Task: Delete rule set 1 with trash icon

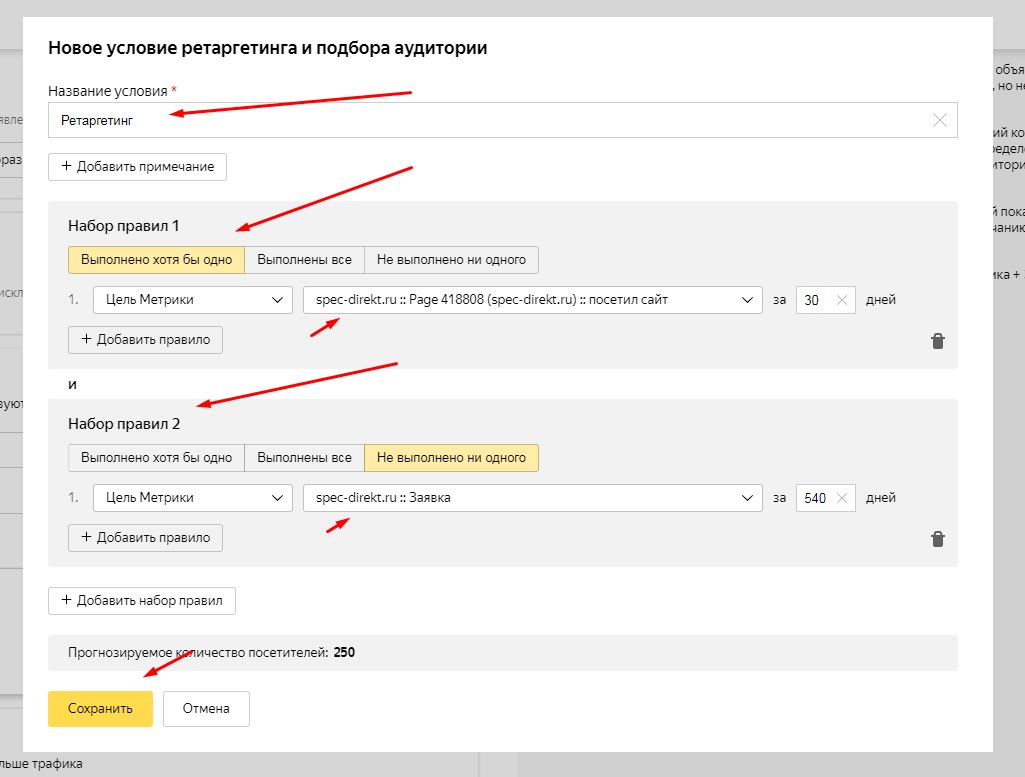Action: [937, 341]
